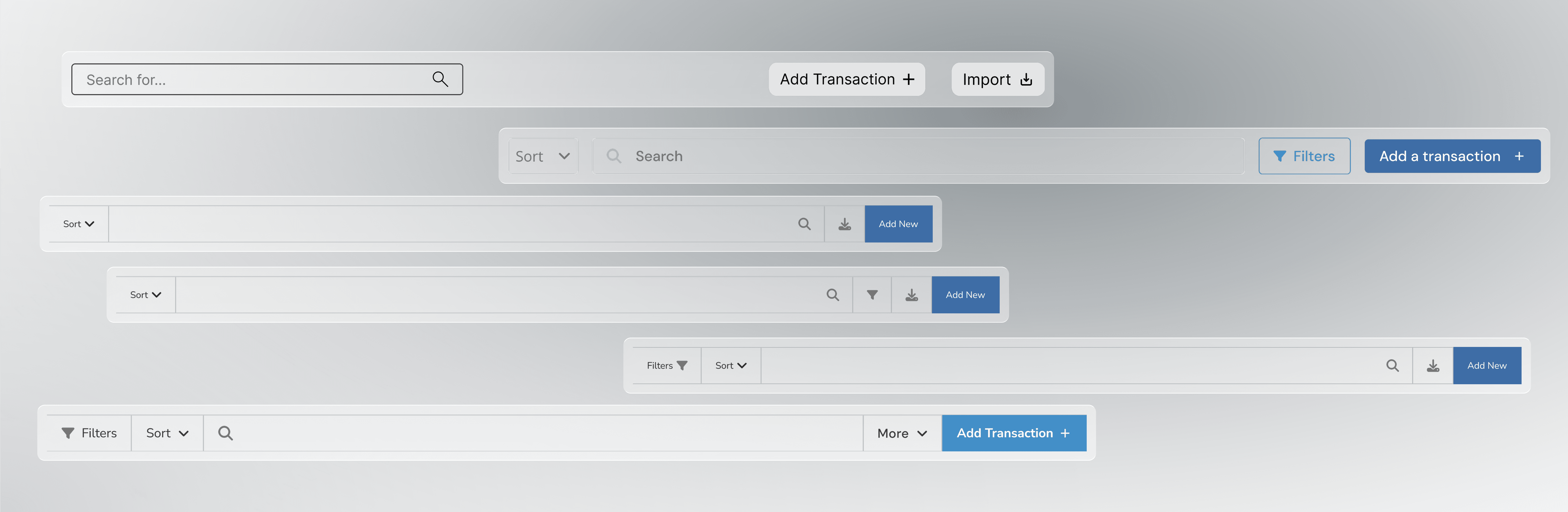Click the download icon in the toolbar without filters
Viewport: 1568px width, 512px height.
pos(844,224)
